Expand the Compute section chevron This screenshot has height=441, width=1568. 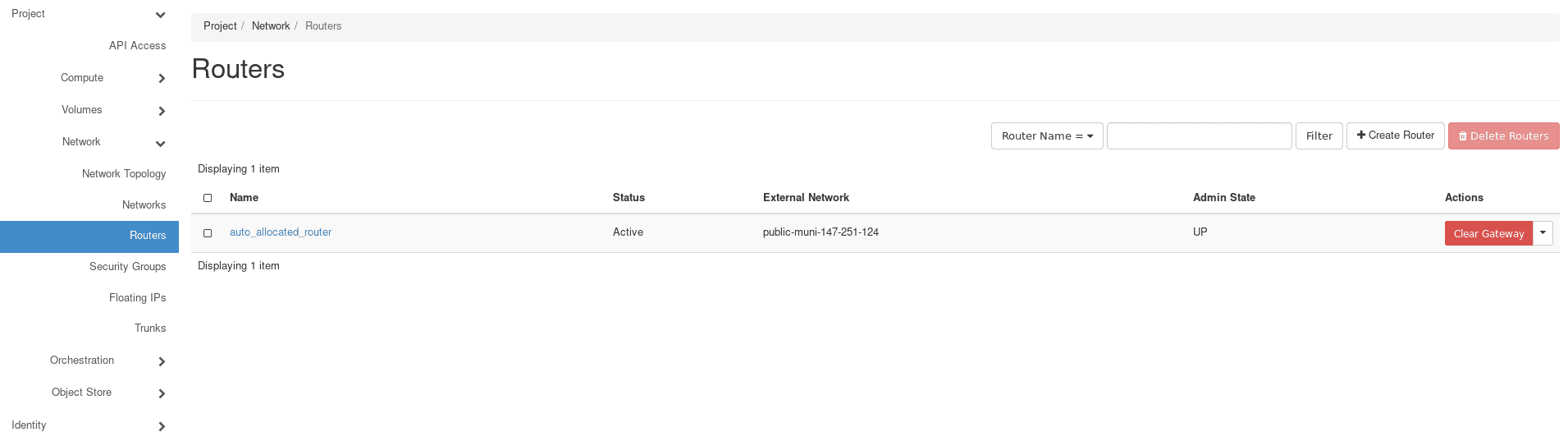point(162,79)
